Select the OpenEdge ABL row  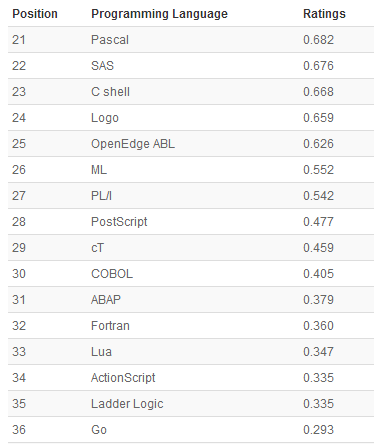191,144
